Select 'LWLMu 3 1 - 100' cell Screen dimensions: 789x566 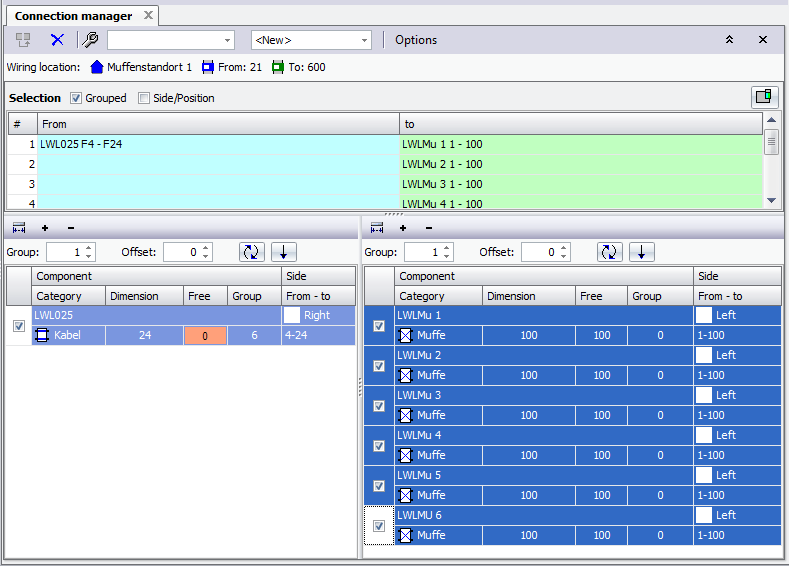click(581, 185)
